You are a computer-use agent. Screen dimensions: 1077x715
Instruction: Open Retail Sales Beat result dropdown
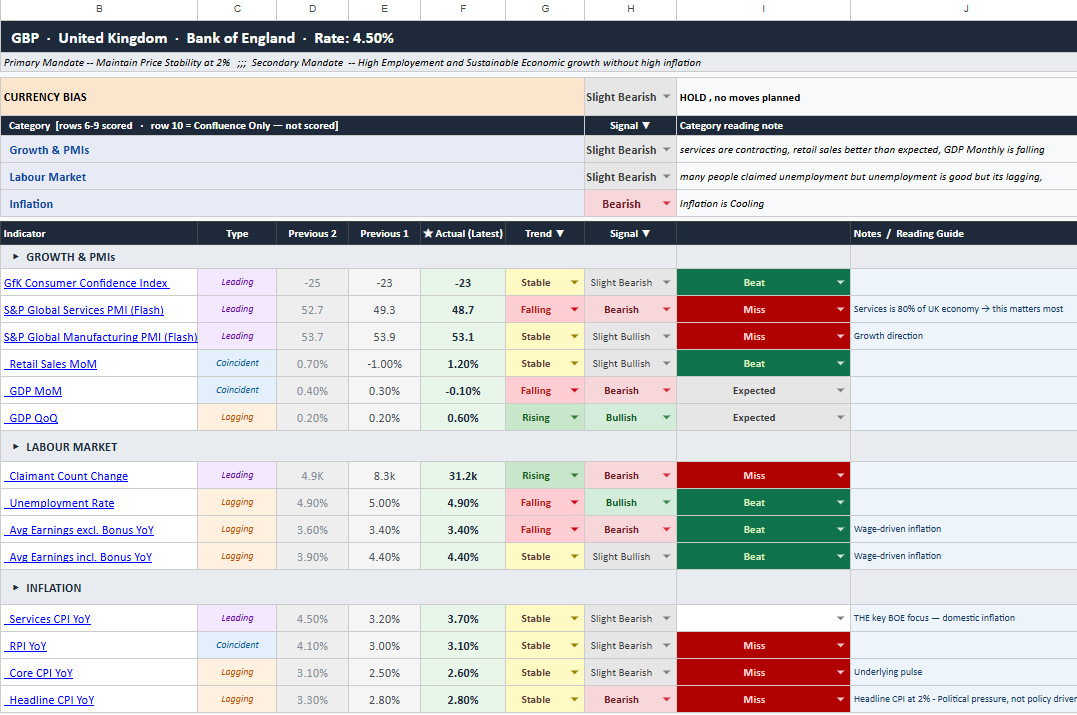840,363
